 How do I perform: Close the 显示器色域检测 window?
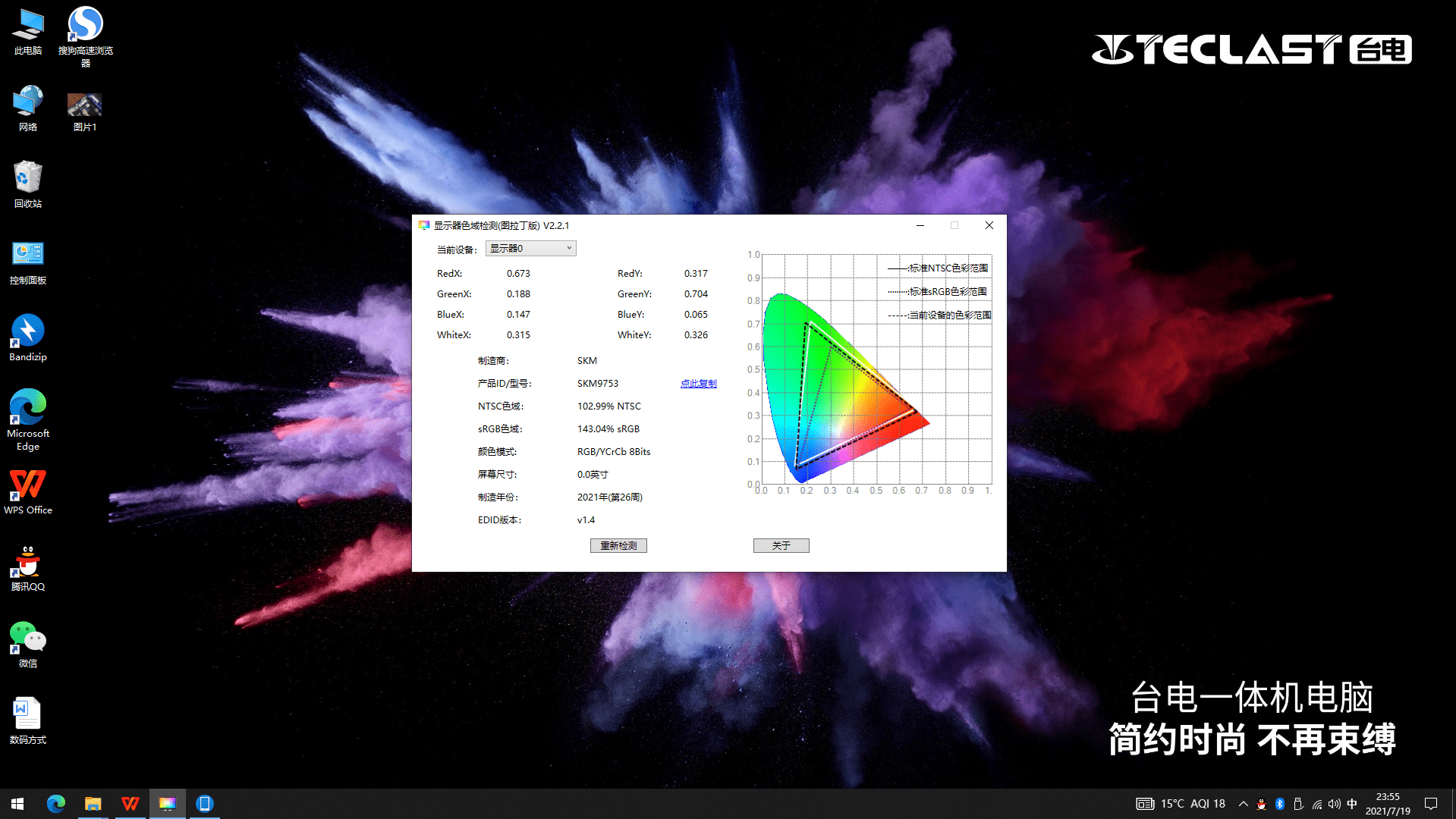989,225
